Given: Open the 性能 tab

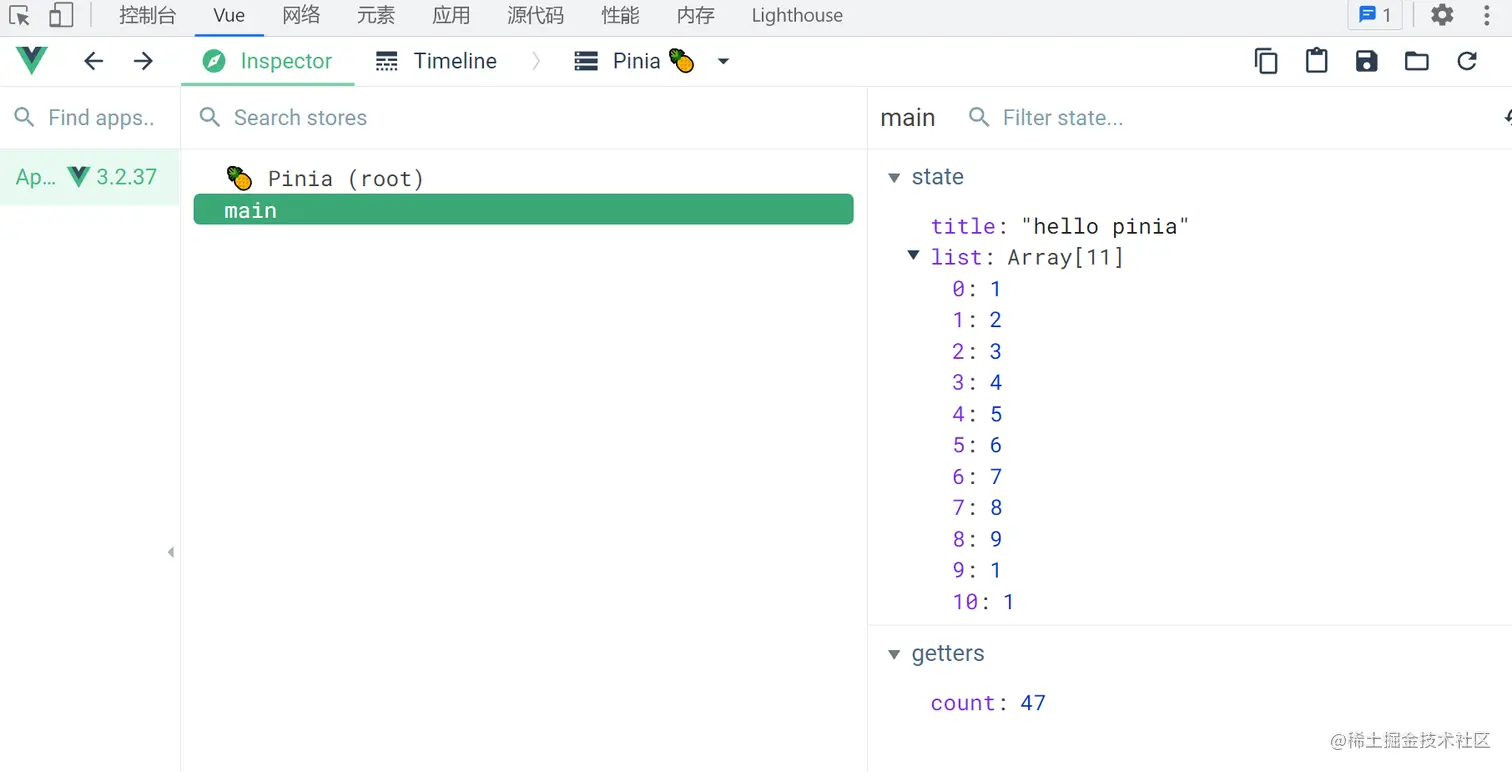Looking at the screenshot, I should pos(620,15).
